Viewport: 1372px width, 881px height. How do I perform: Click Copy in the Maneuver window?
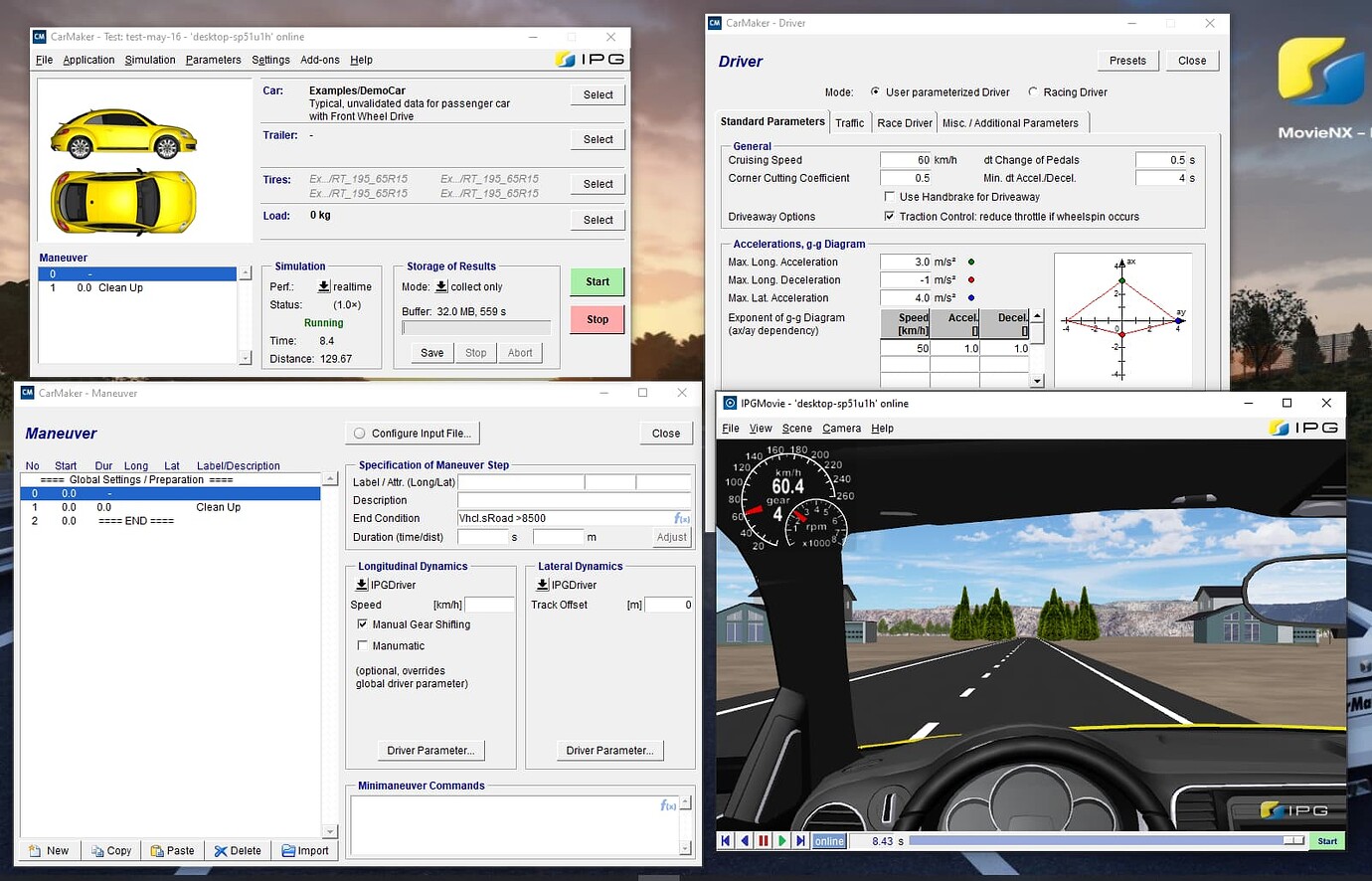pyautogui.click(x=111, y=851)
